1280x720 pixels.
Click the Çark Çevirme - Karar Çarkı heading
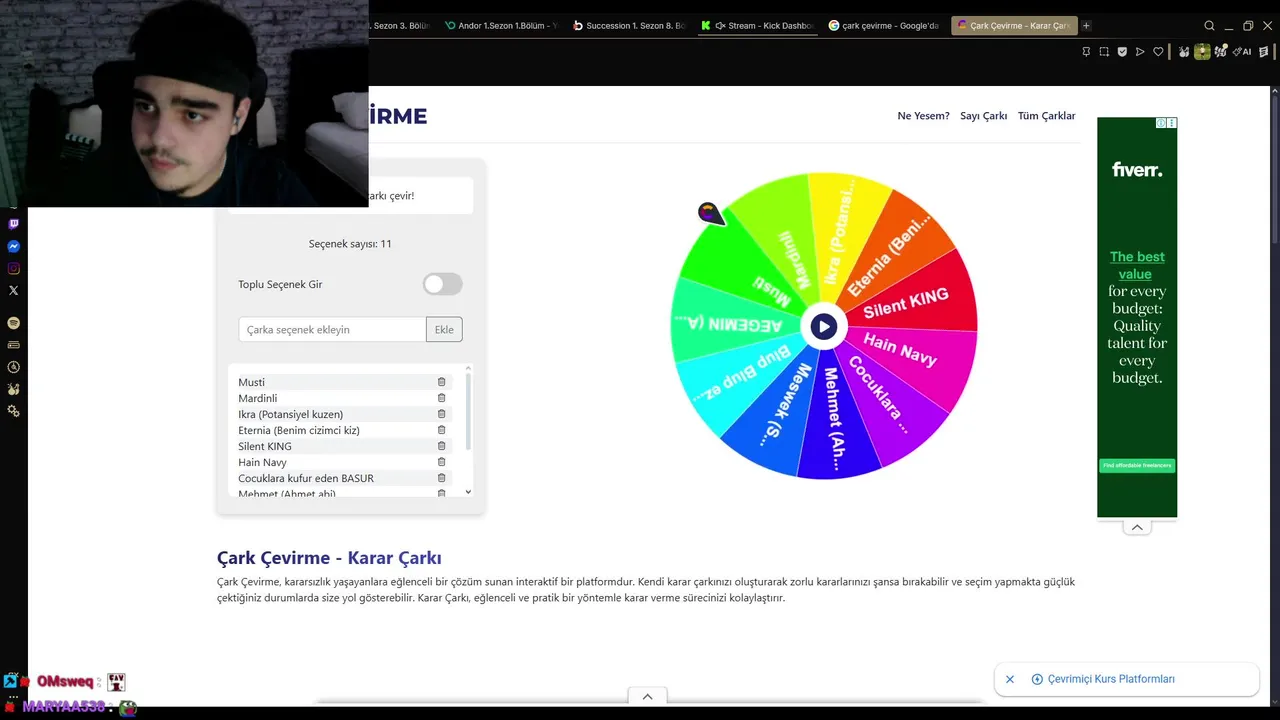[329, 558]
